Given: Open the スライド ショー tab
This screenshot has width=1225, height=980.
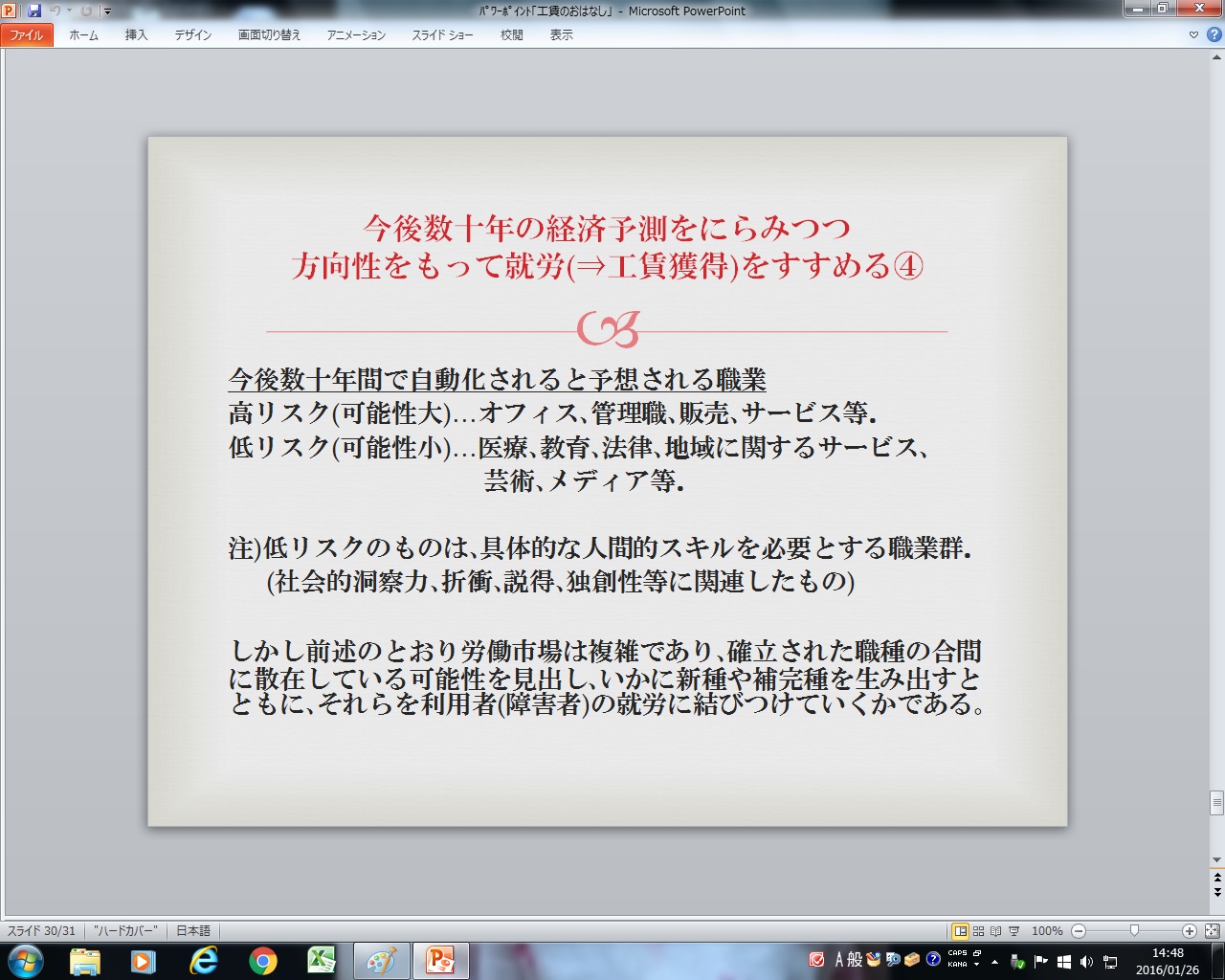Looking at the screenshot, I should coord(442,35).
